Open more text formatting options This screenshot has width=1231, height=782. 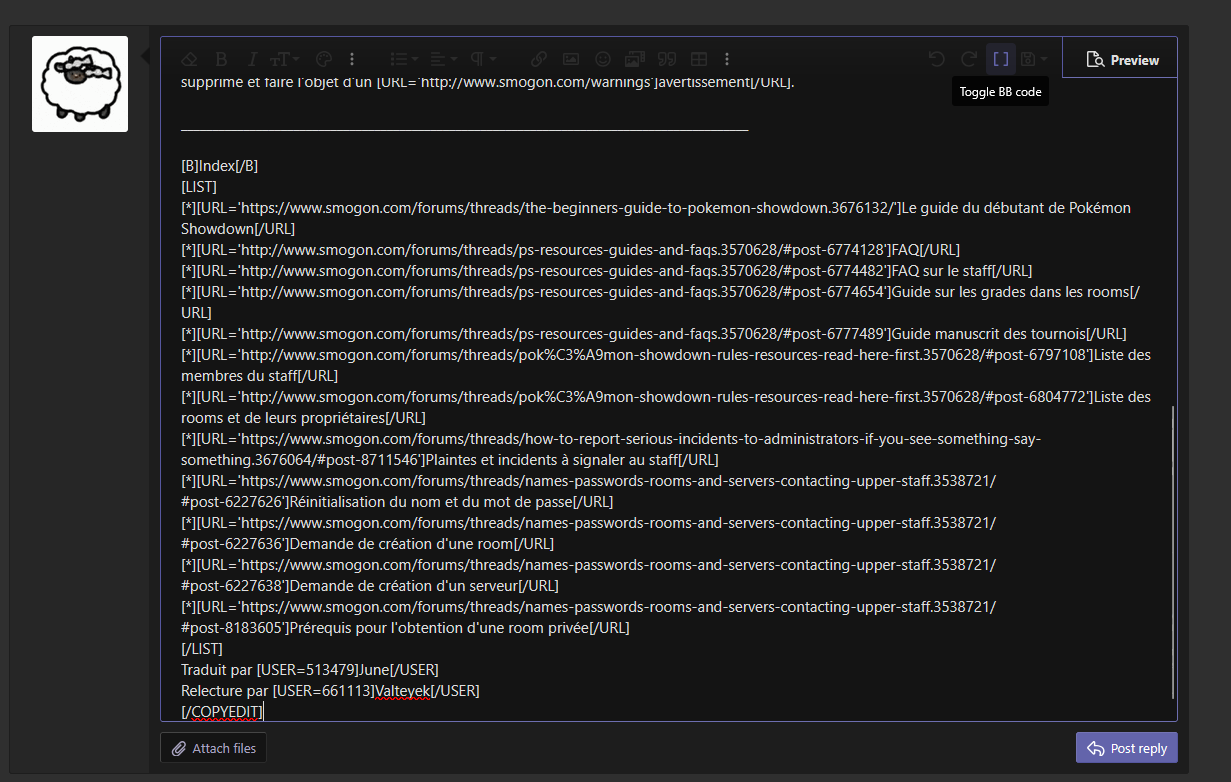351,59
